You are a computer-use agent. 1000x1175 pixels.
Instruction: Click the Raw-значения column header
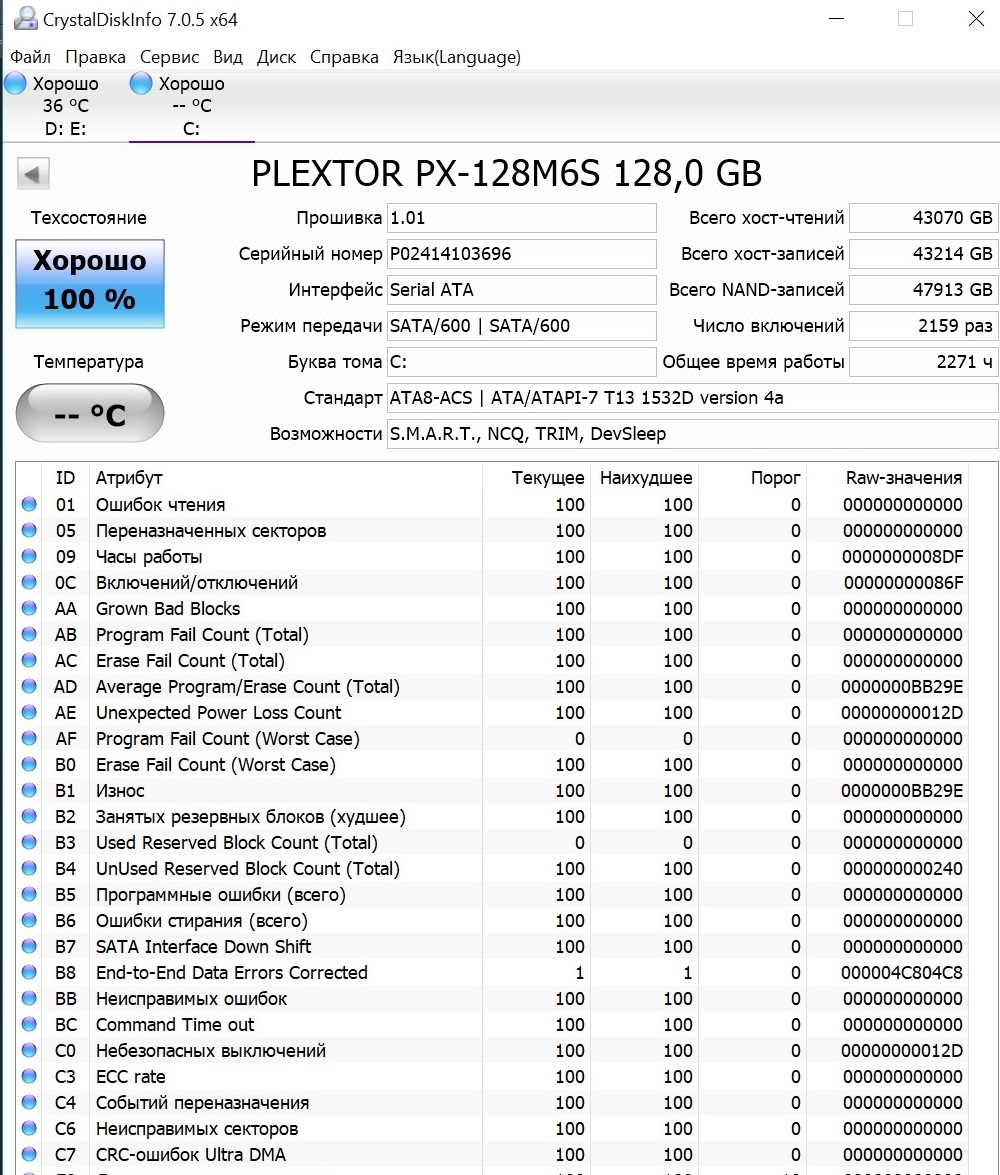tap(904, 478)
